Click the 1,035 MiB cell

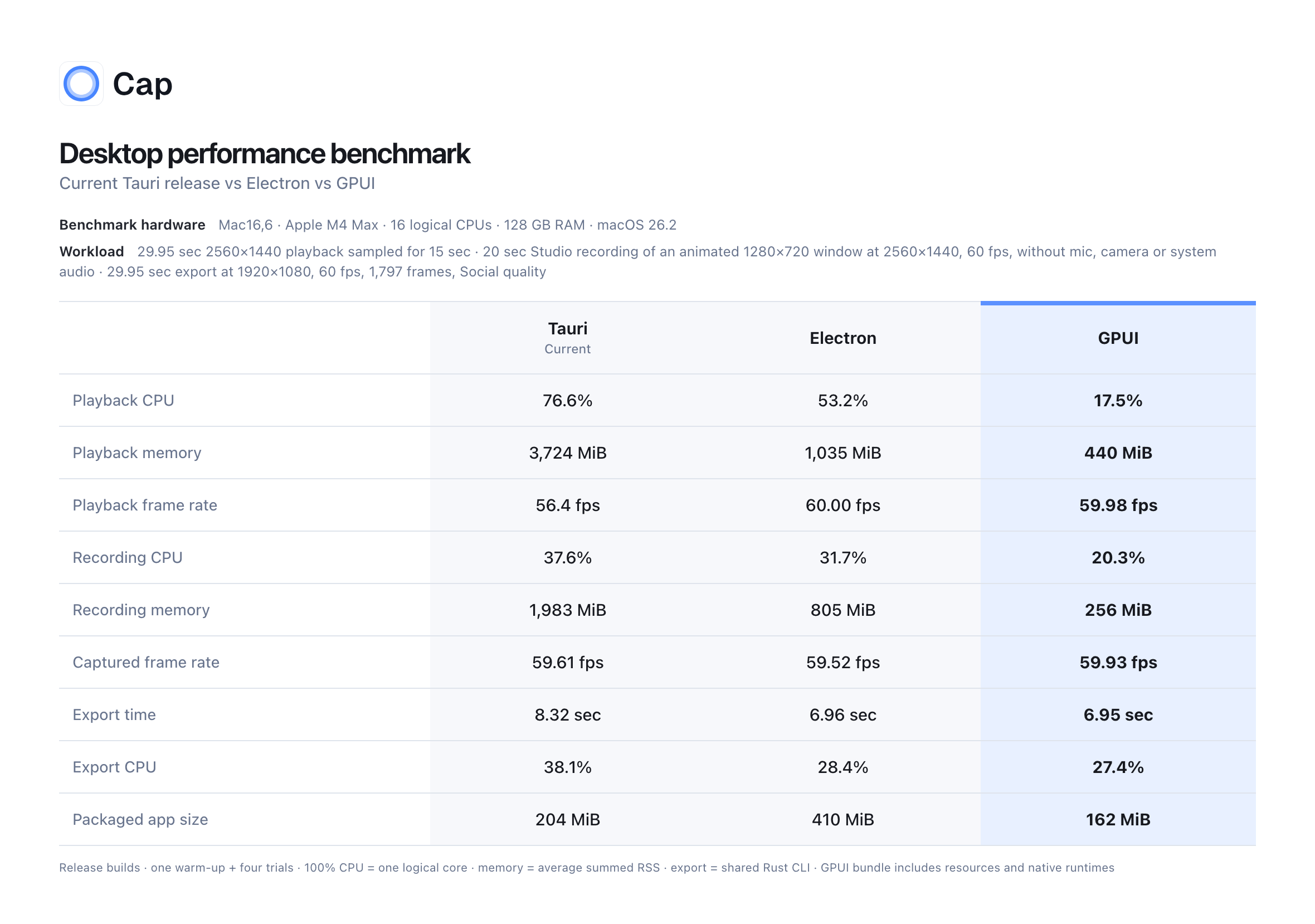pyautogui.click(x=843, y=453)
